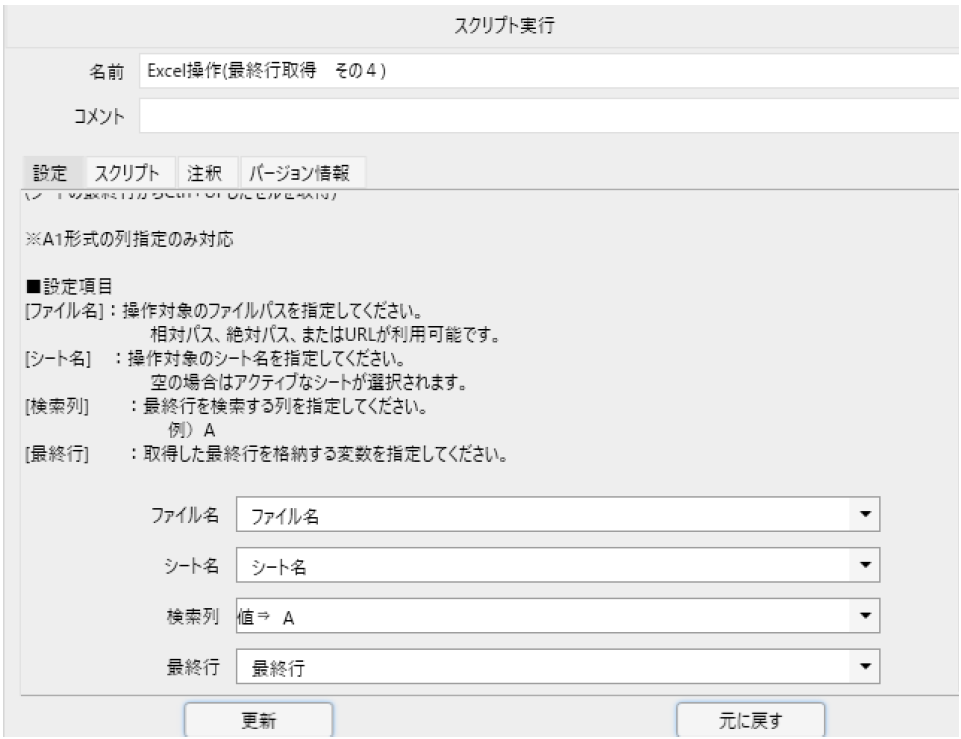Open the スクリプト tab
Screen dimensions: 961x739
(131, 172)
